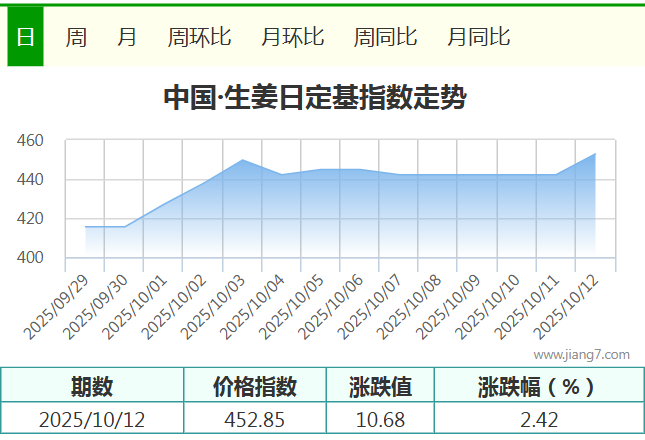Screen dimensions: 645x440
Task: Click the 2025/10/03 peak point on chart
Action: point(243,160)
